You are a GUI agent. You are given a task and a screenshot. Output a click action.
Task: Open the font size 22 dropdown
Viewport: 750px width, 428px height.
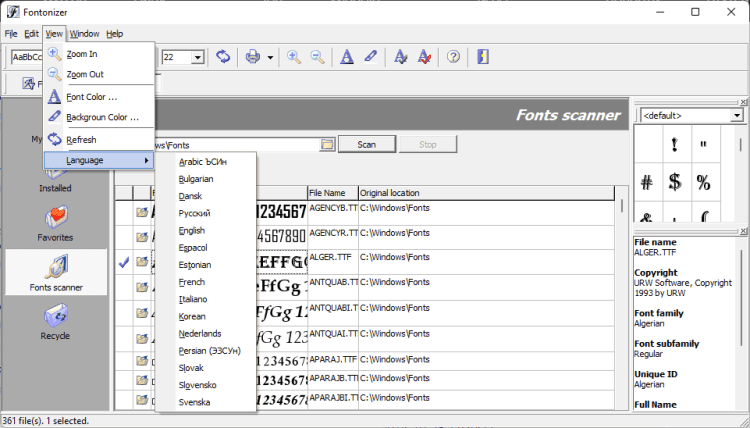point(198,58)
